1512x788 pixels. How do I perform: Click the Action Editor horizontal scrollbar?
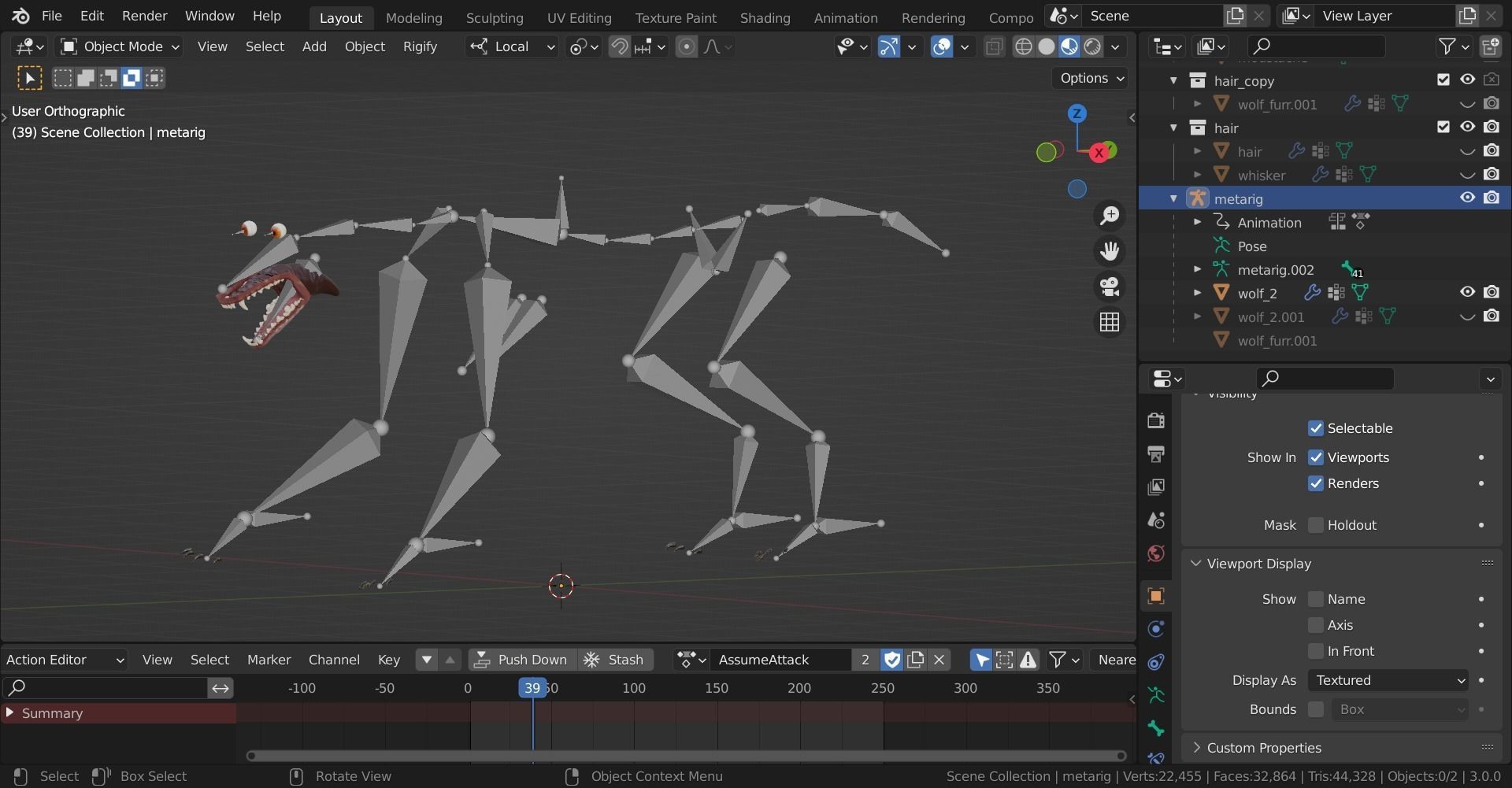[687, 756]
